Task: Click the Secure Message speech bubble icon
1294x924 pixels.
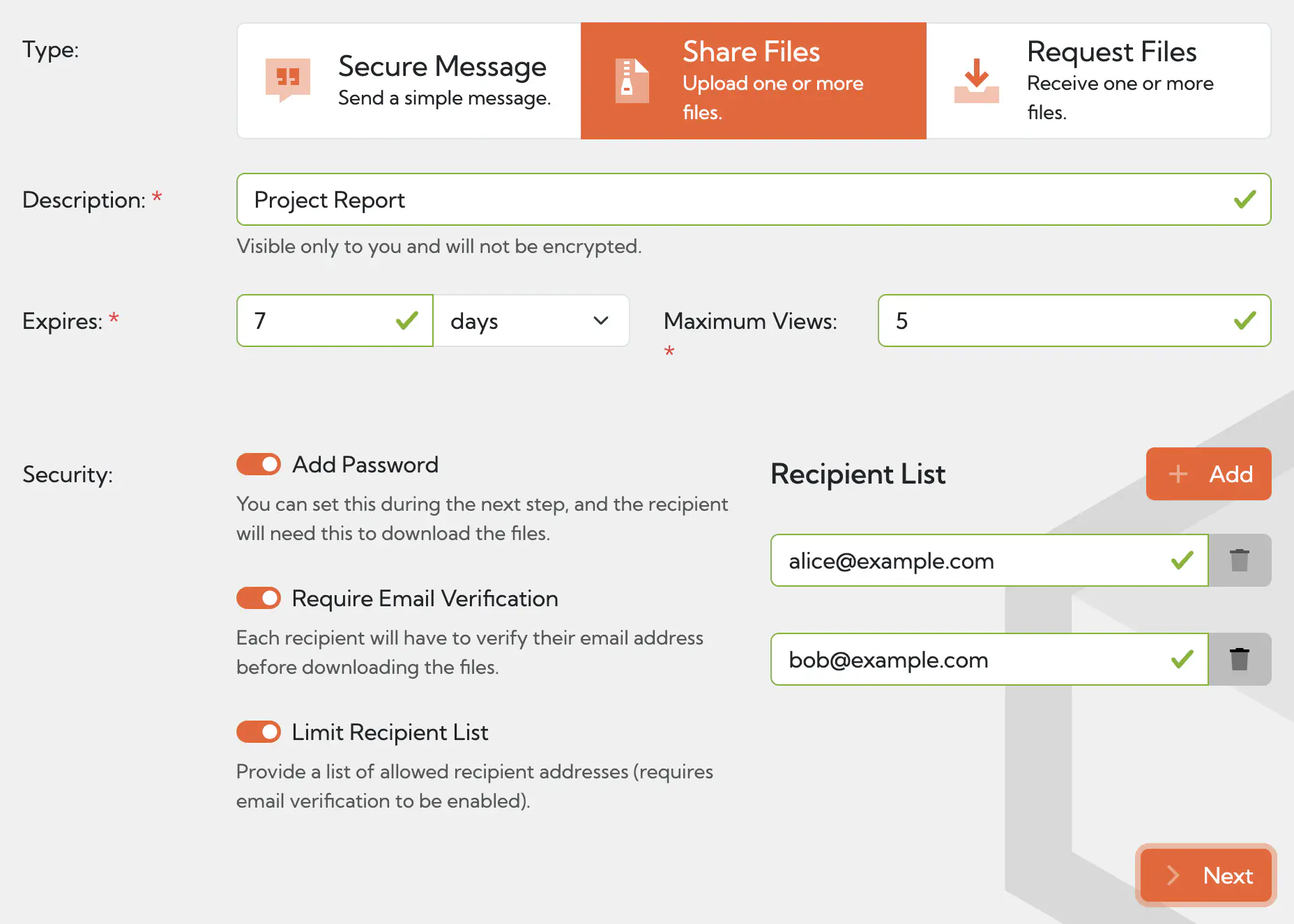Action: click(287, 79)
